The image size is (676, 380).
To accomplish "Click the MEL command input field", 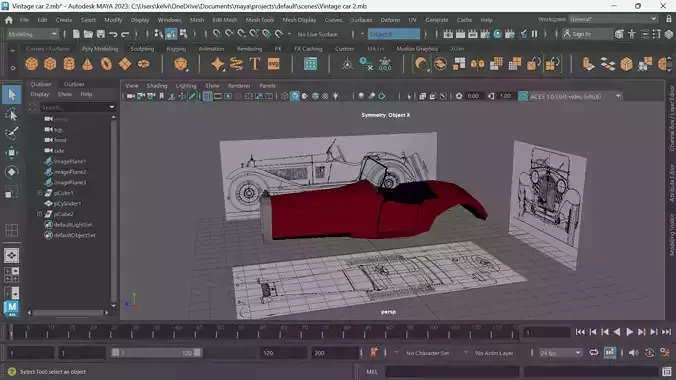I will (452, 371).
